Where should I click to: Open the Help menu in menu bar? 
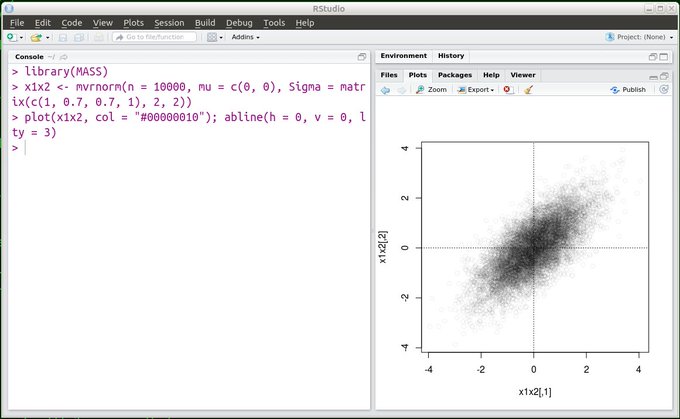coord(304,23)
